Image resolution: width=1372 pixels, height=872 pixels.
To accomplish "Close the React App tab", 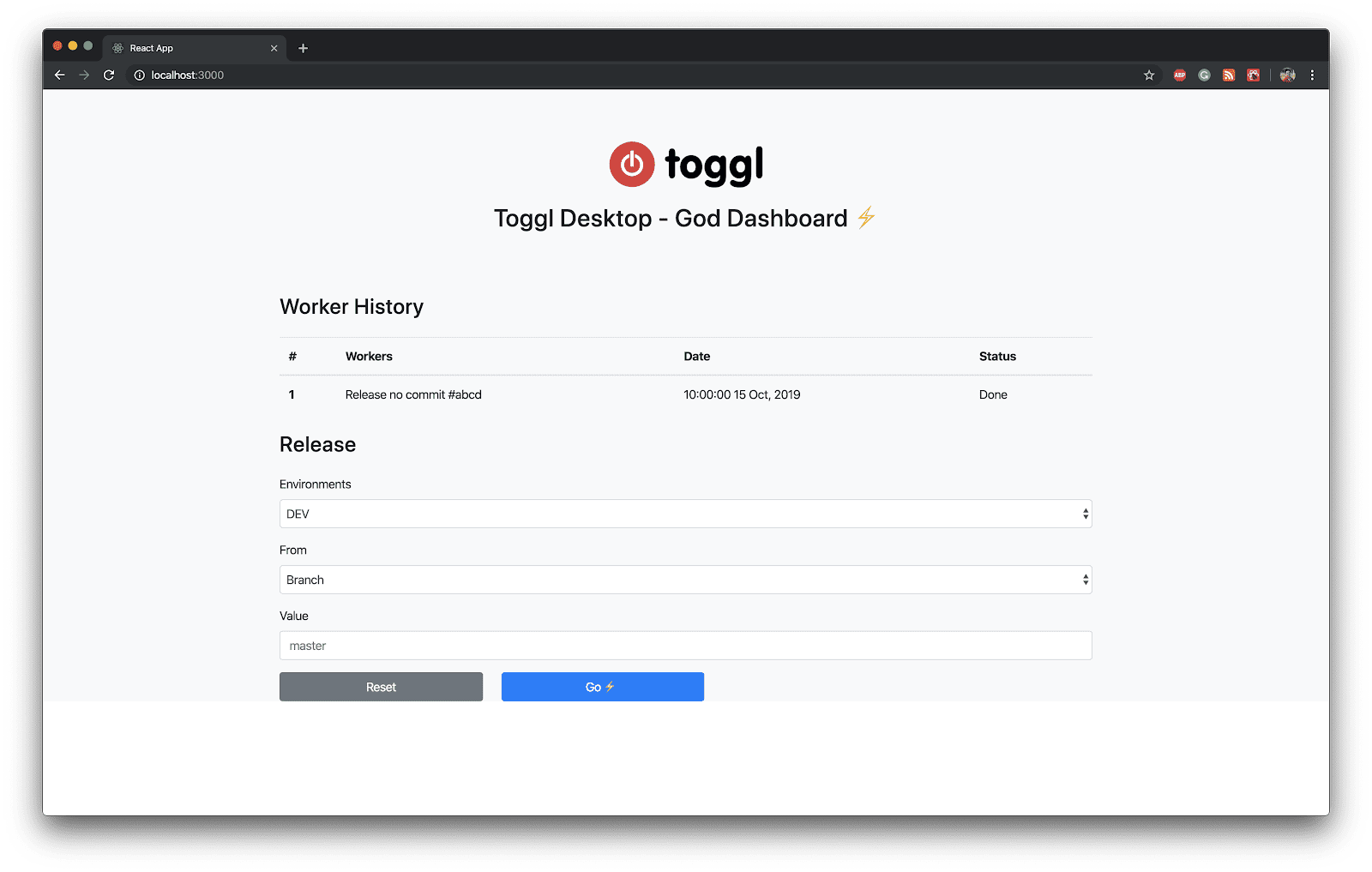I will click(x=274, y=48).
